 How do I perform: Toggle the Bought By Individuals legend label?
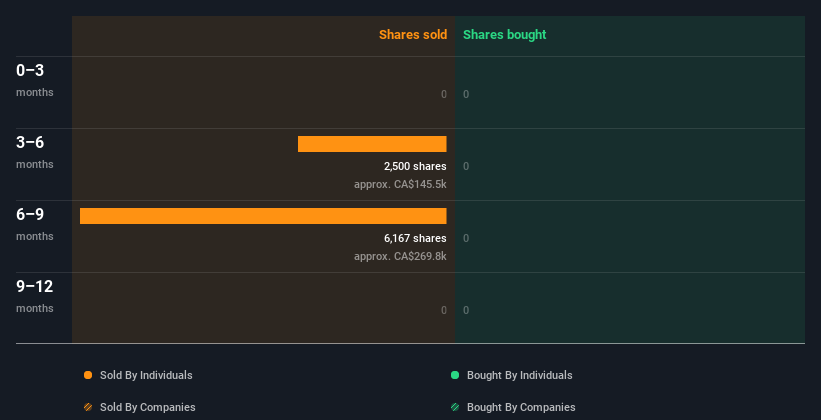(x=519, y=375)
